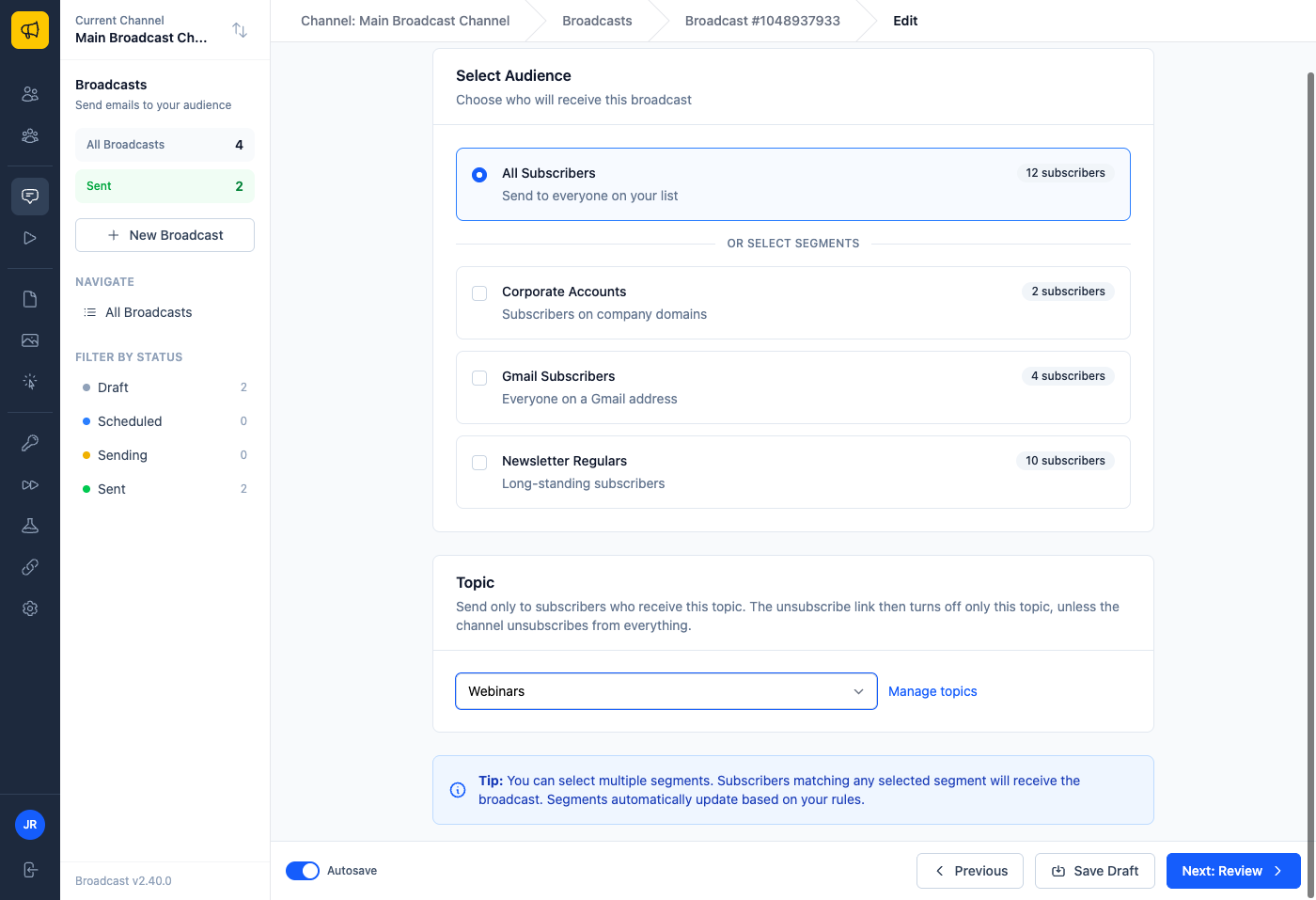Viewport: 1316px width, 900px height.
Task: Open the chain link sidebar icon
Action: 30,567
